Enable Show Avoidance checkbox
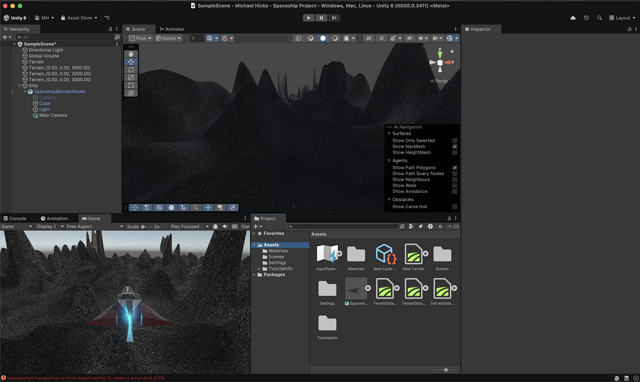640x382 pixels. (454, 191)
